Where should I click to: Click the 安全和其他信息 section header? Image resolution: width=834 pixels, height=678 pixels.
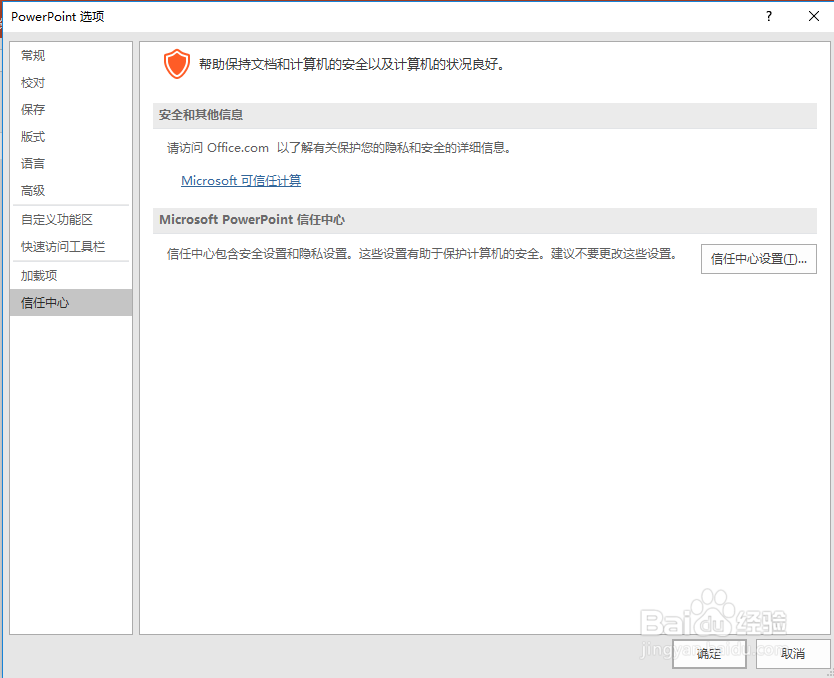pos(485,115)
